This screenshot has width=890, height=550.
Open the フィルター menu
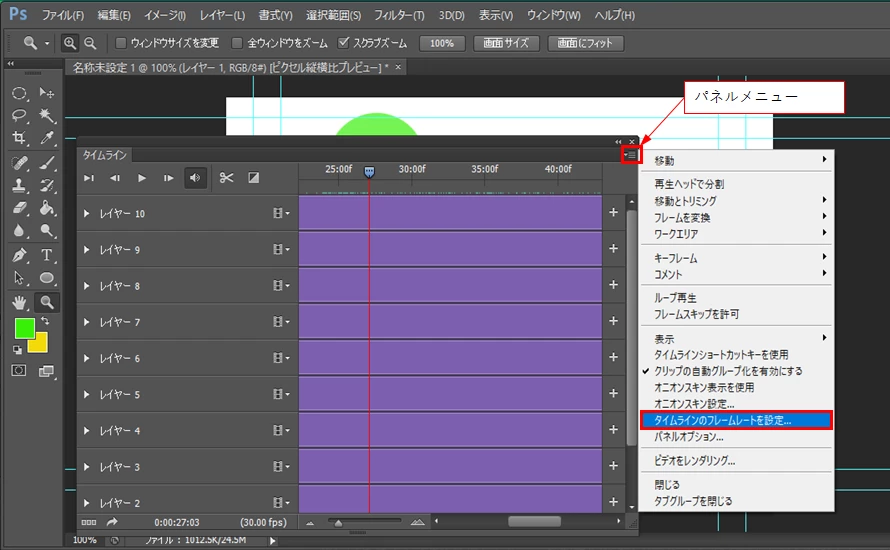399,15
